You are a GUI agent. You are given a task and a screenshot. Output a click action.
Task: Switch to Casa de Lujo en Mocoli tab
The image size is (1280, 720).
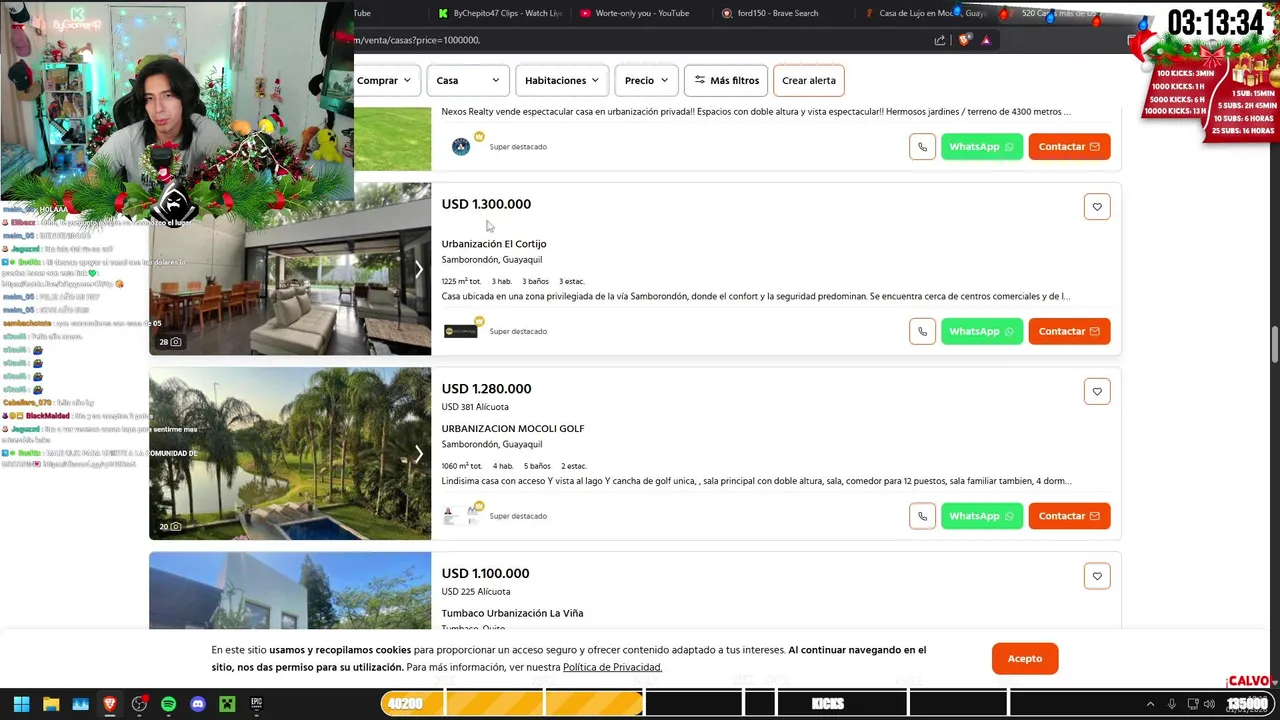coord(925,13)
